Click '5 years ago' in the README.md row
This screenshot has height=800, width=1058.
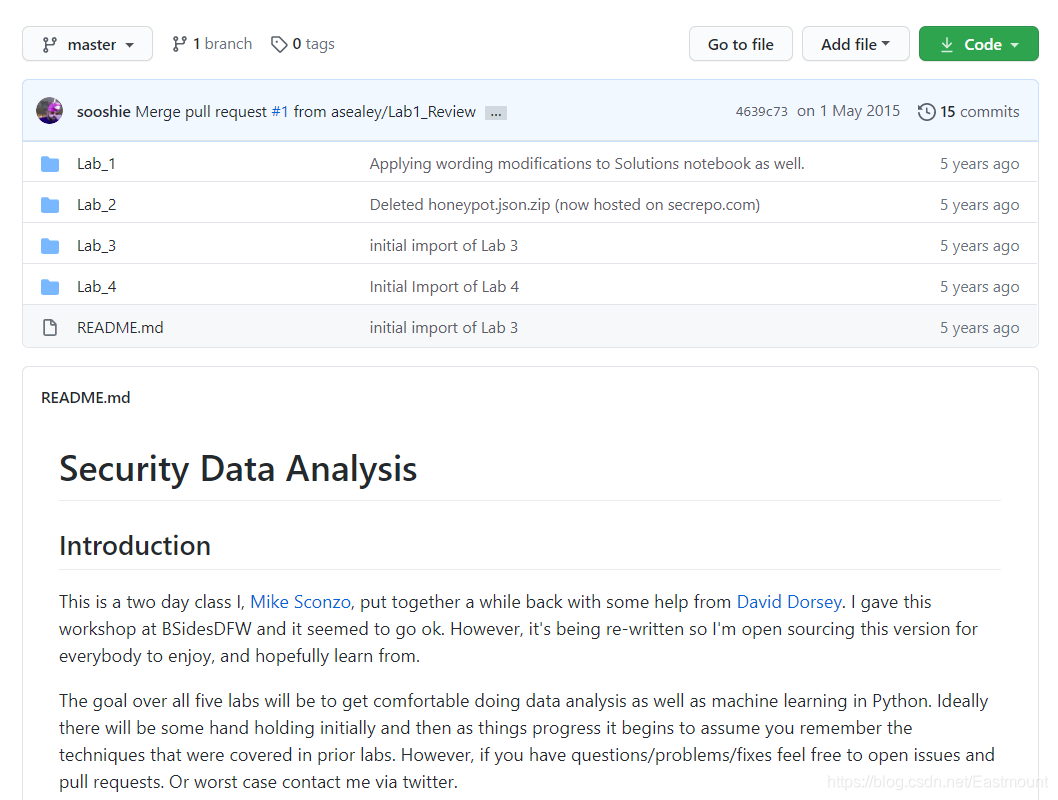click(979, 328)
